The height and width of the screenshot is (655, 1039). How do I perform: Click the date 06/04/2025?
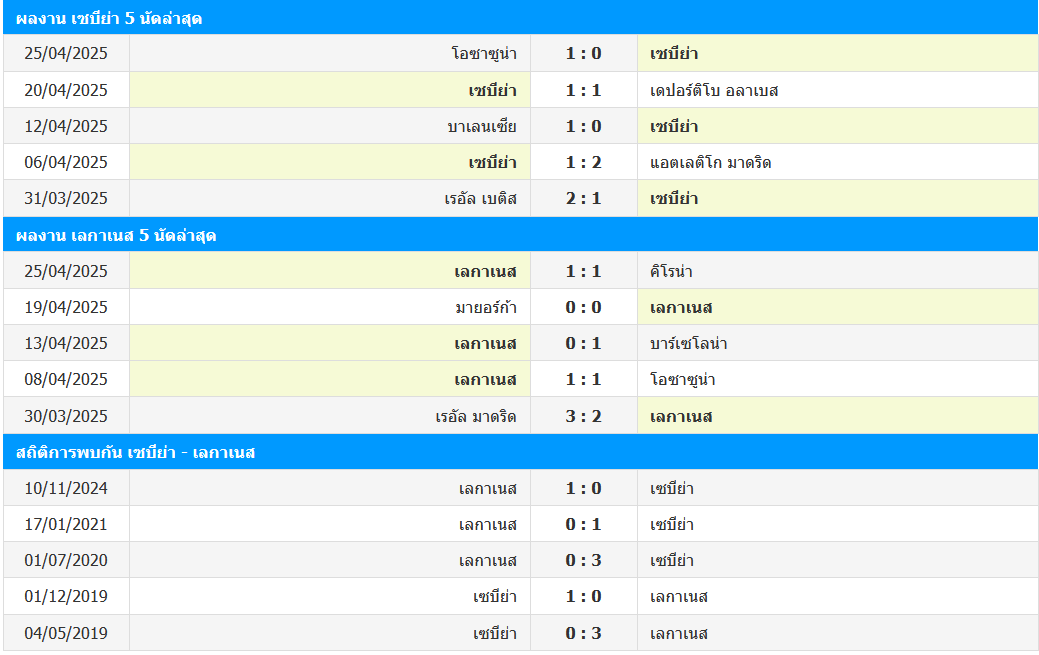pyautogui.click(x=66, y=162)
